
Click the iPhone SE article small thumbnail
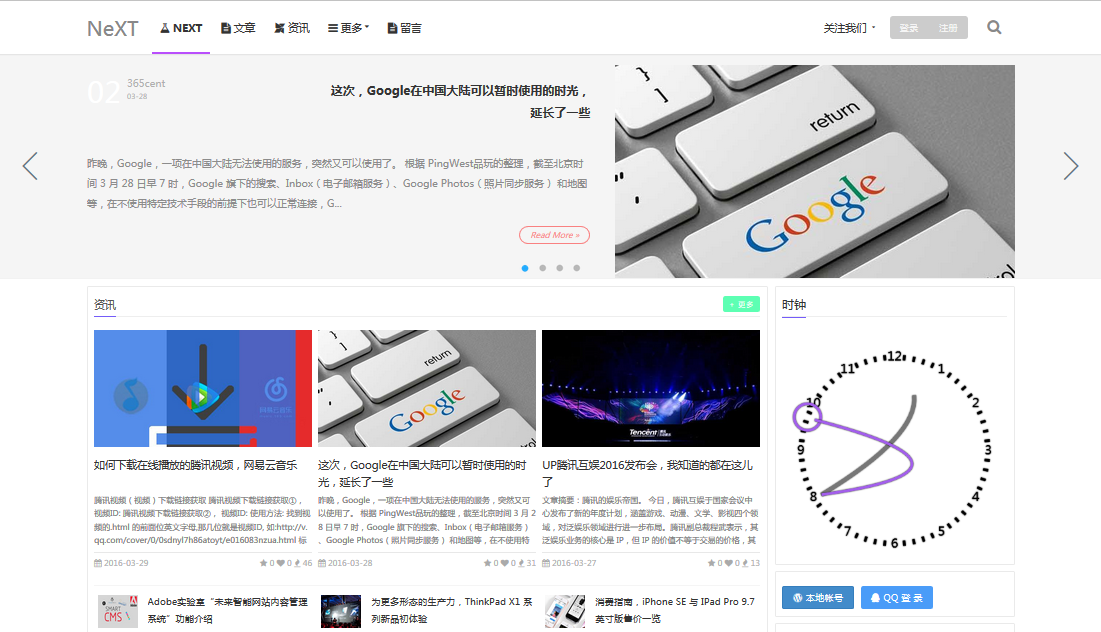click(565, 611)
